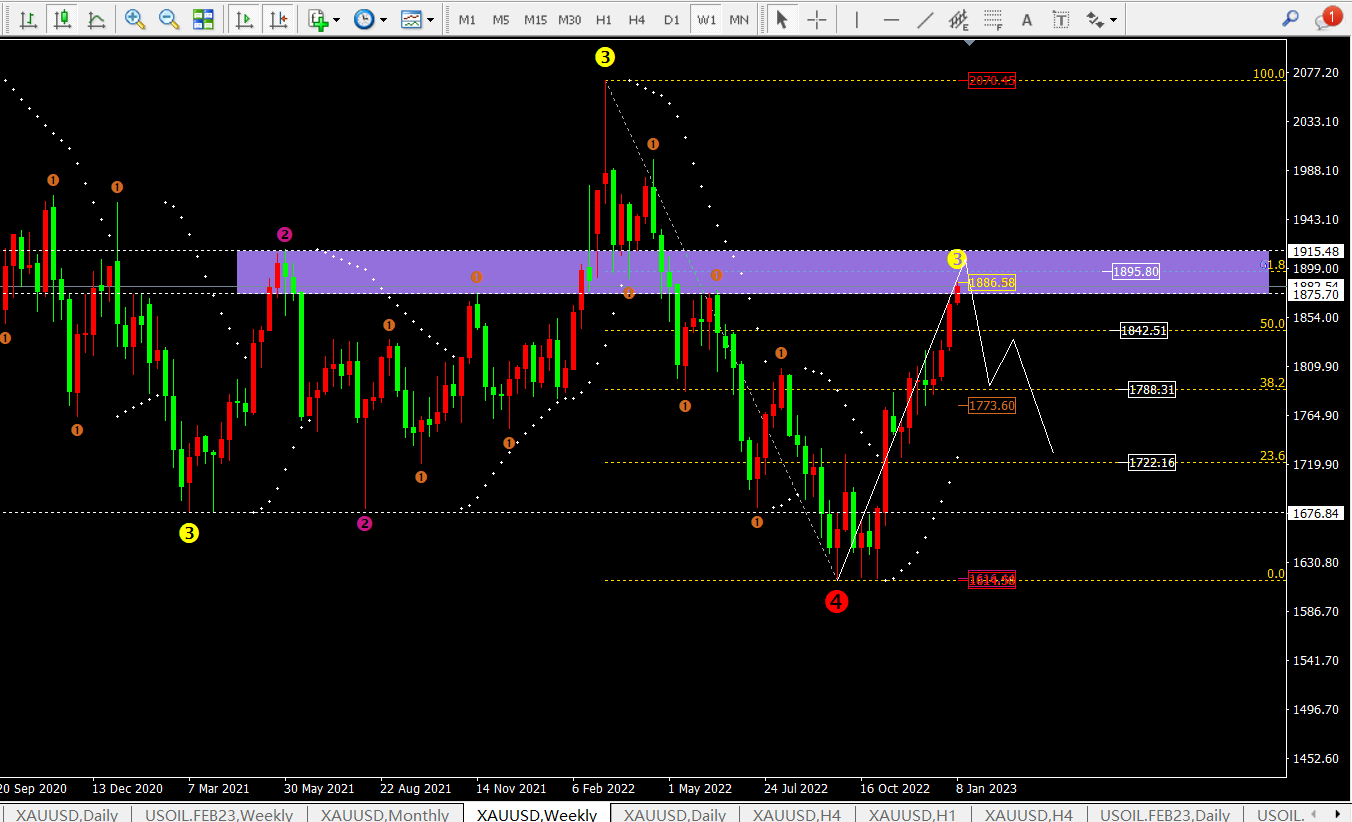Set timeframe to D1
The height and width of the screenshot is (822, 1352).
click(x=671, y=19)
